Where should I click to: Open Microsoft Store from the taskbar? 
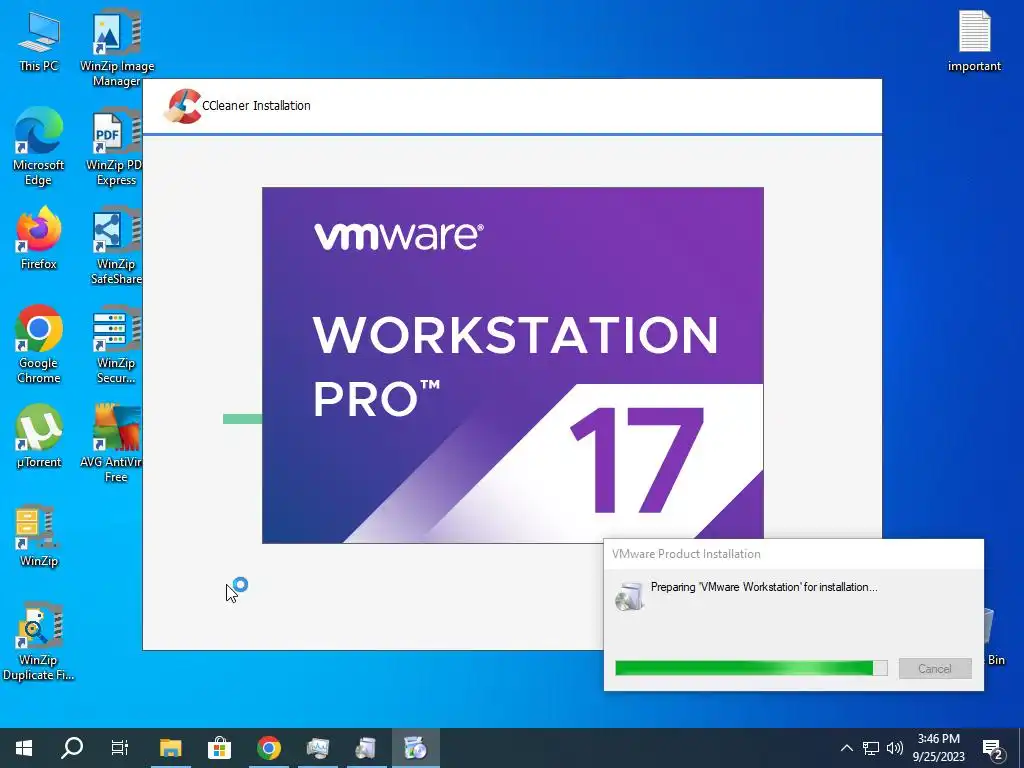pyautogui.click(x=219, y=748)
